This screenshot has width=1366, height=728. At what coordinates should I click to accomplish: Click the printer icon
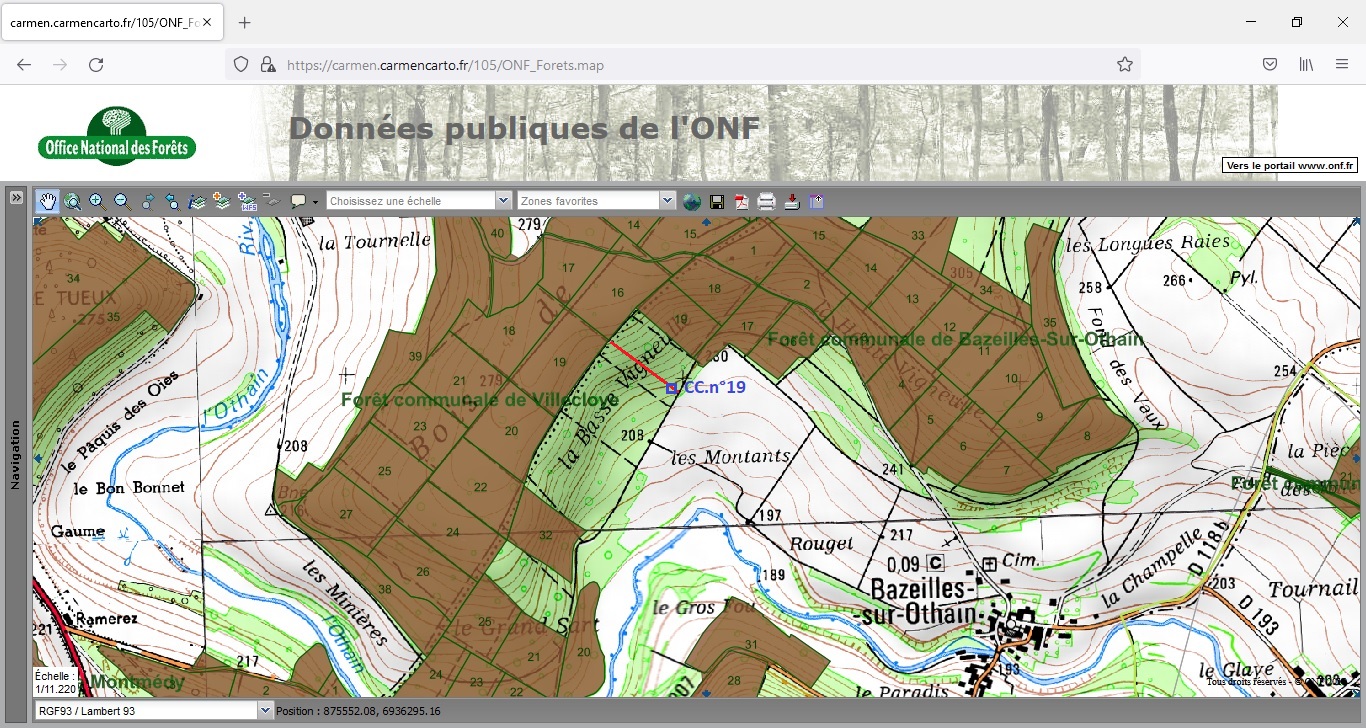[767, 201]
